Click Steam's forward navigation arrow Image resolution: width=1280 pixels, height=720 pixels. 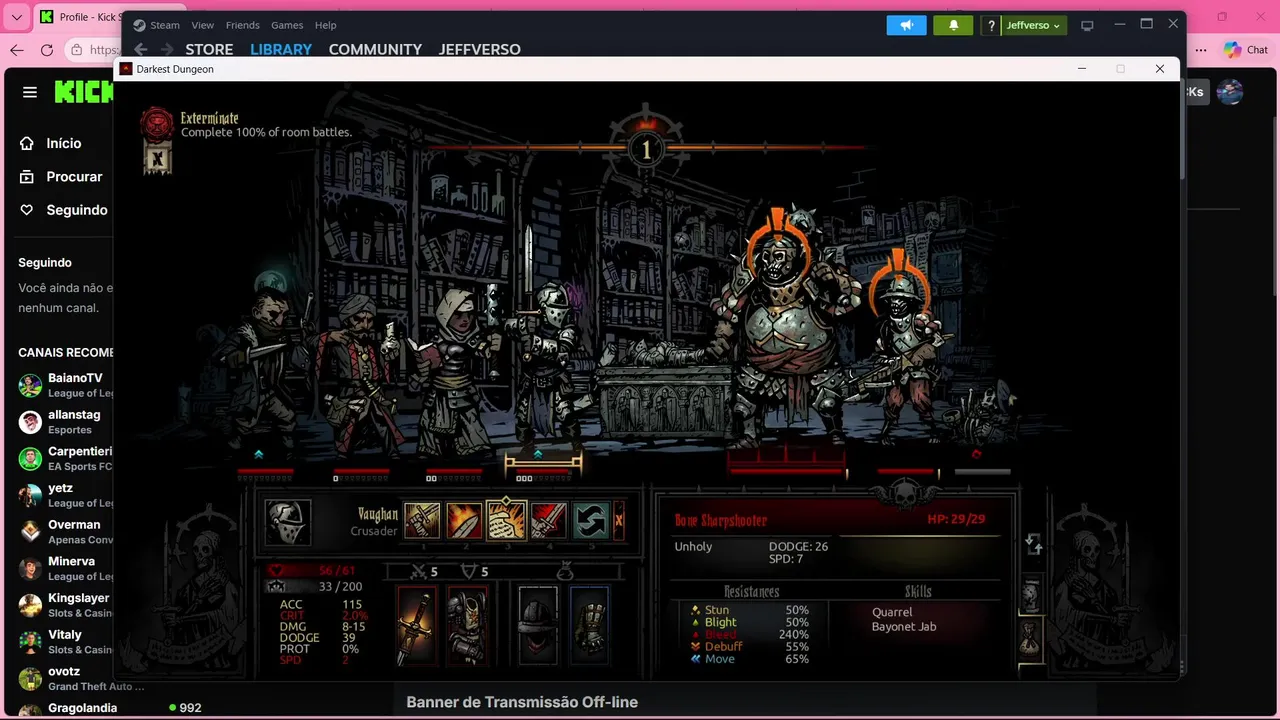(x=167, y=49)
